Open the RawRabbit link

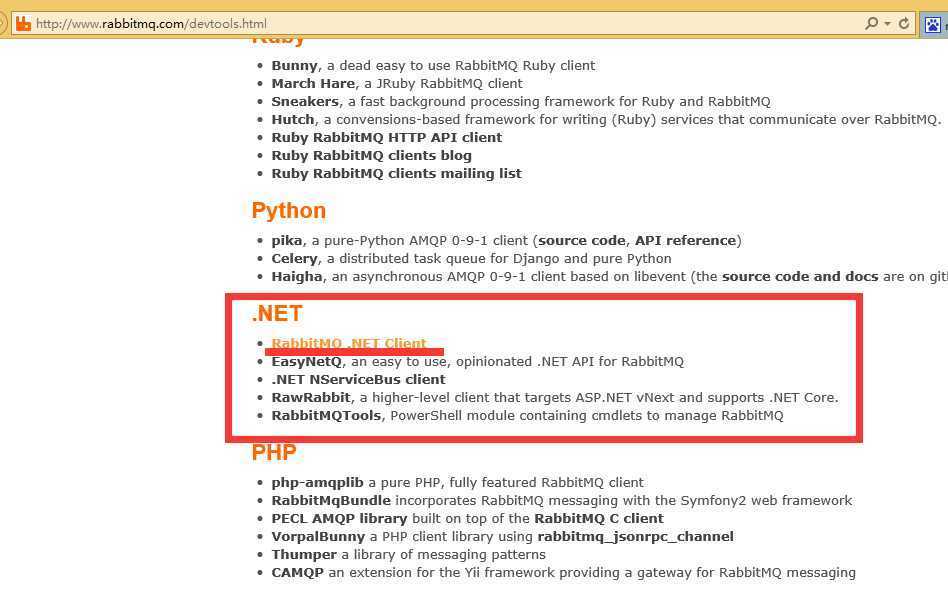click(311, 398)
